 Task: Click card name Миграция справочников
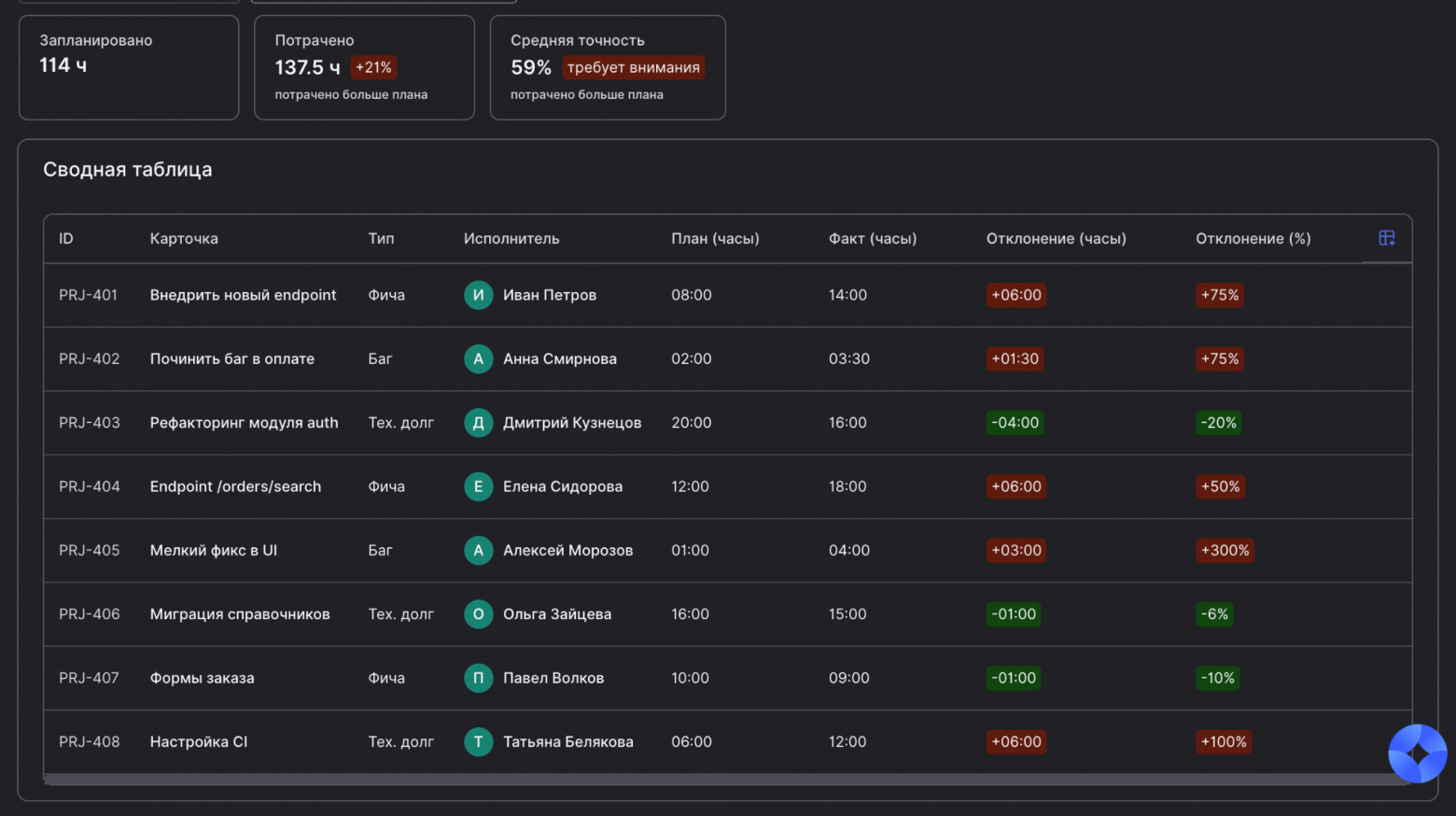240,614
